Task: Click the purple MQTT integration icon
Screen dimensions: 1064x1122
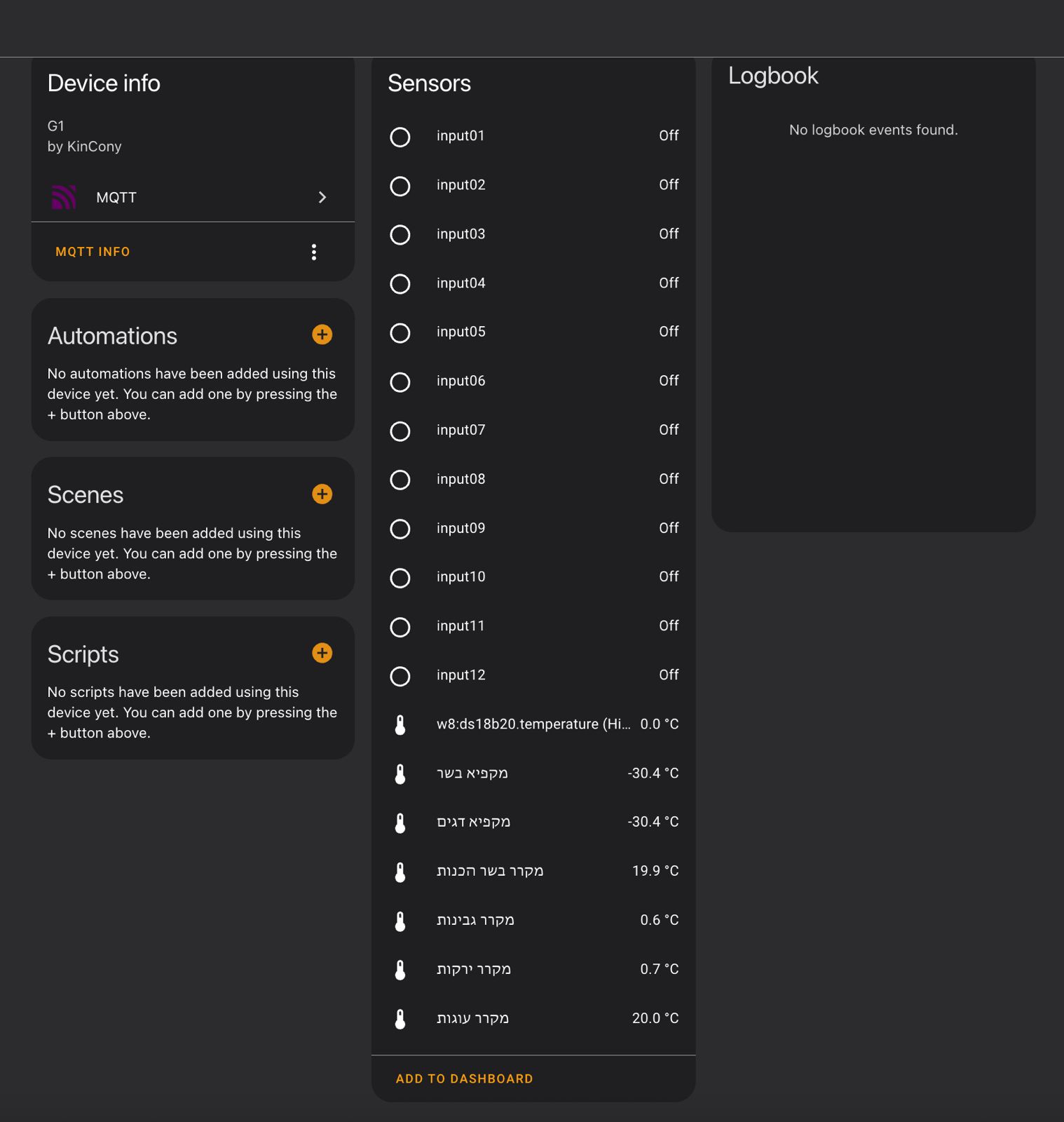Action: [x=64, y=197]
